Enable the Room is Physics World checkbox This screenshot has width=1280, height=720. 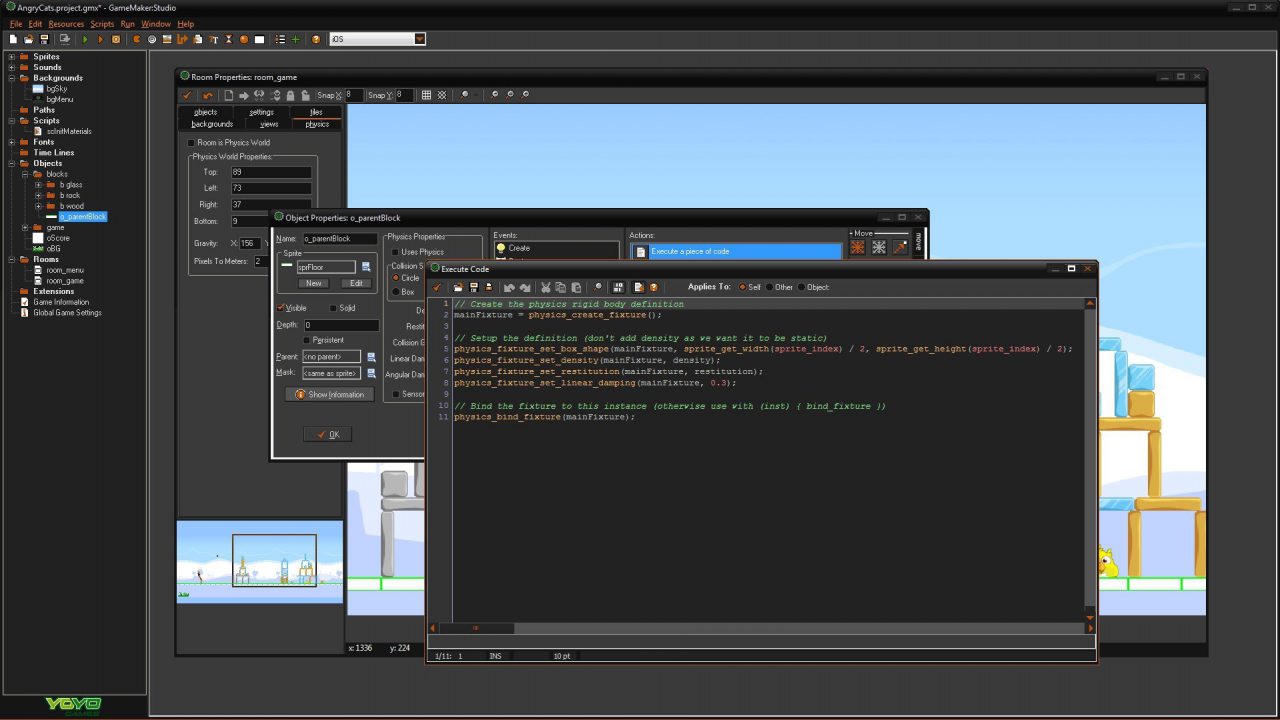(x=190, y=143)
